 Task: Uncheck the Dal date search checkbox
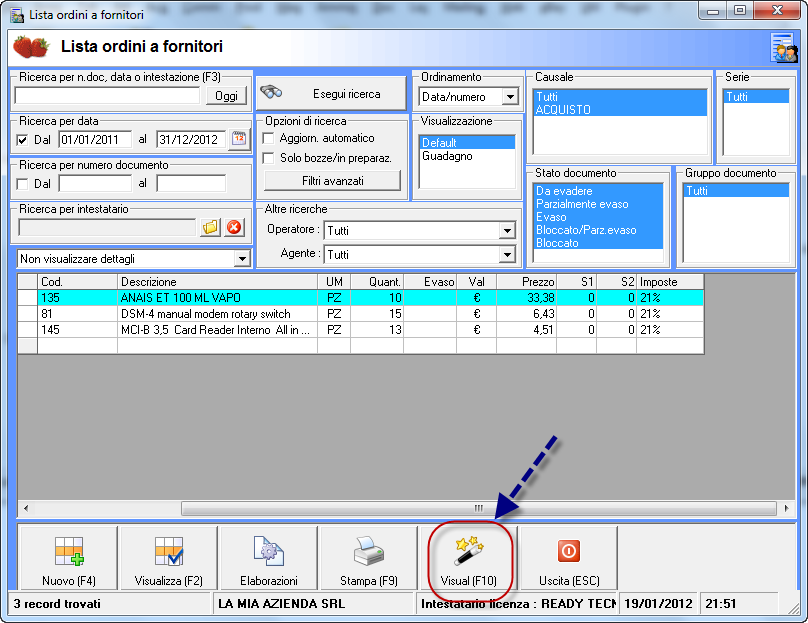pos(23,140)
